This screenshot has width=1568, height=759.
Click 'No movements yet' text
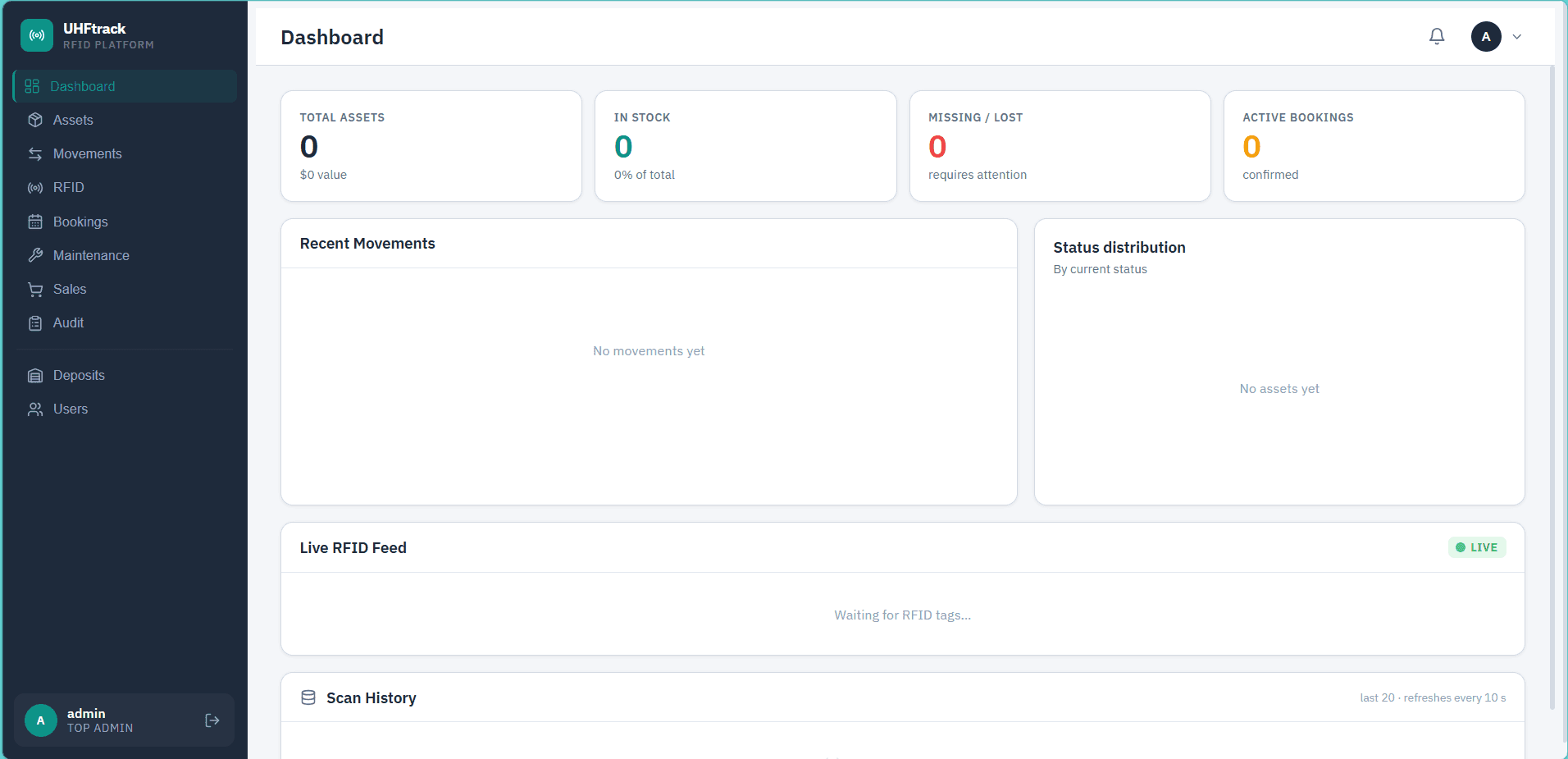tap(649, 351)
